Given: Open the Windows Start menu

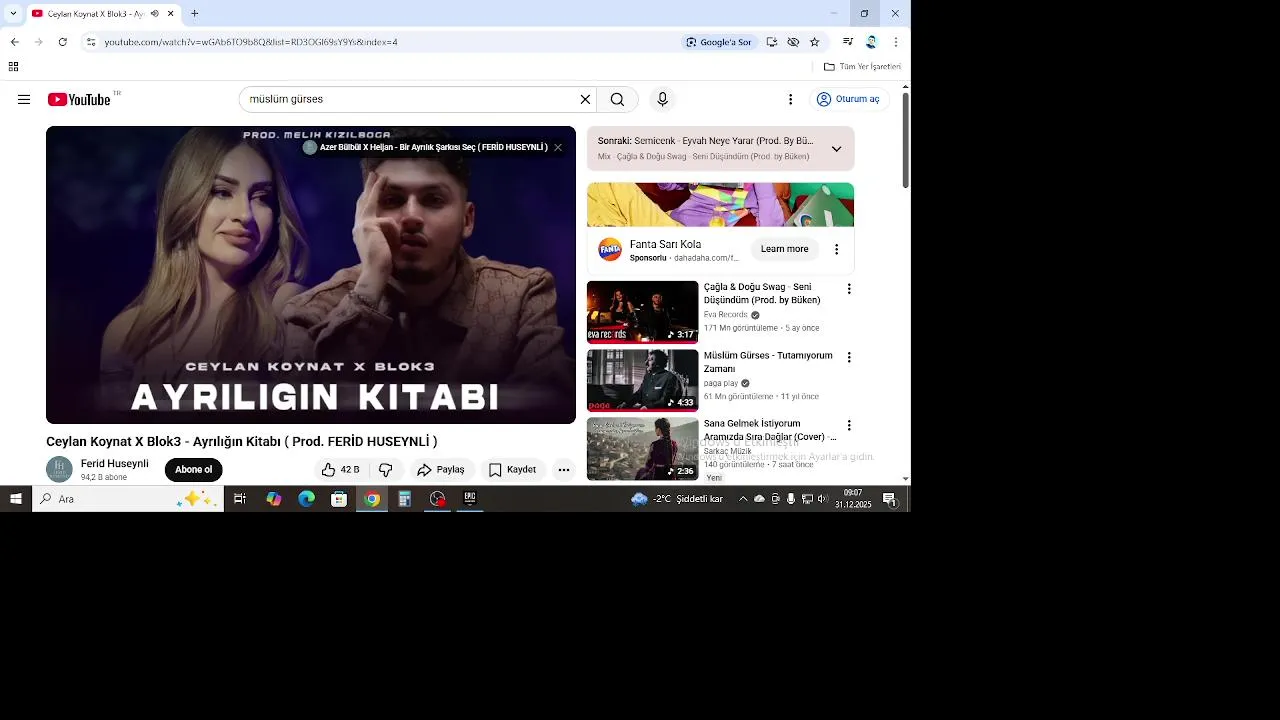Looking at the screenshot, I should tap(16, 499).
